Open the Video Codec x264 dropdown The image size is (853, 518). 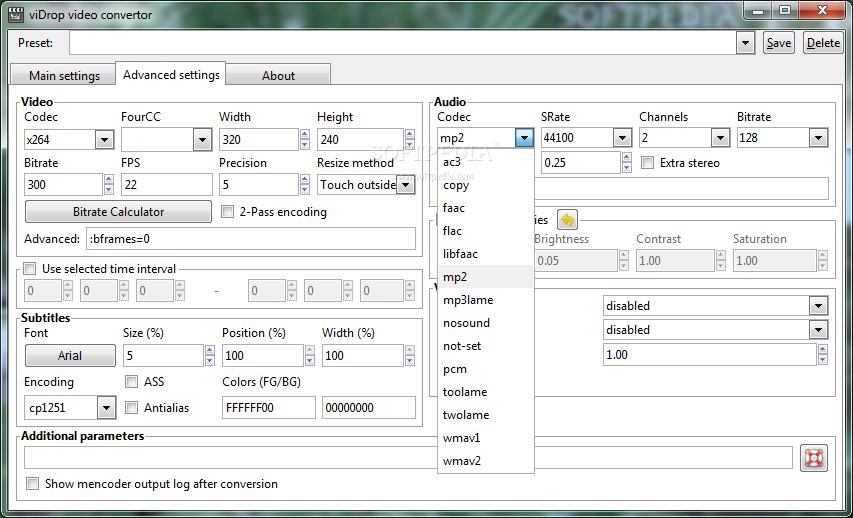104,140
